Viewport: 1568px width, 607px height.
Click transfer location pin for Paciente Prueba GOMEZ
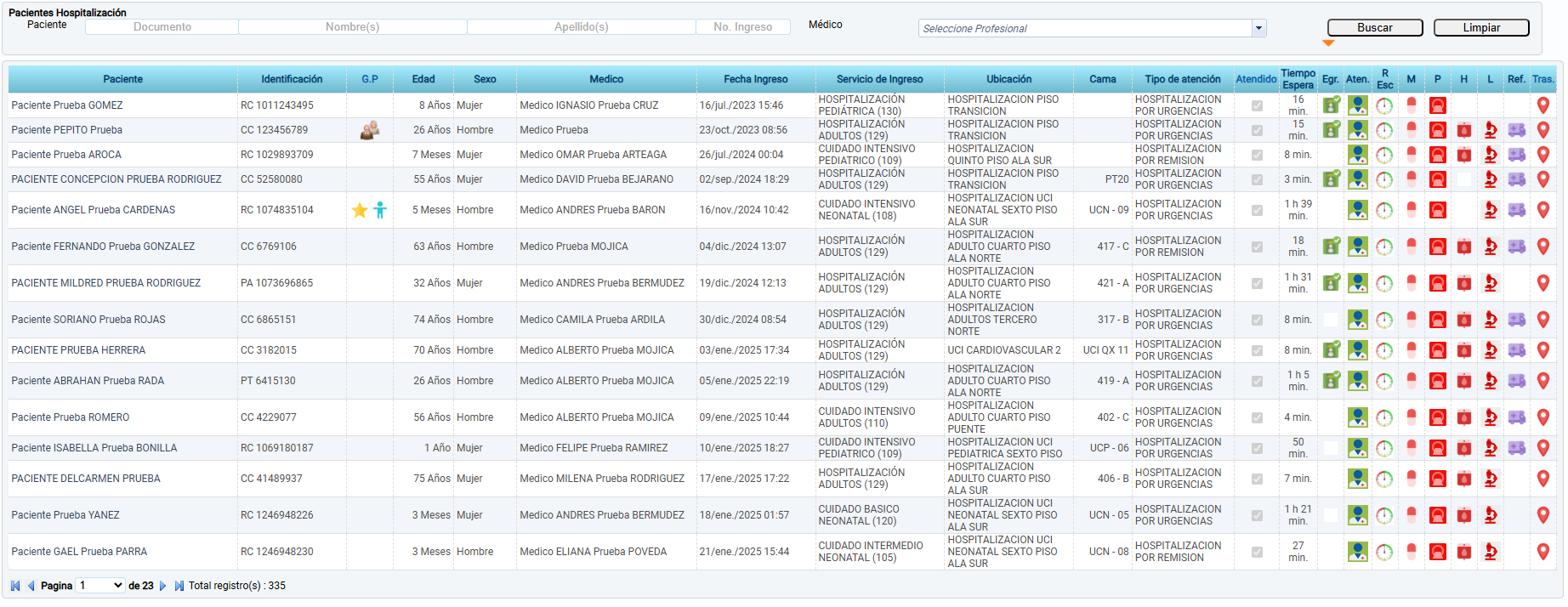1543,105
